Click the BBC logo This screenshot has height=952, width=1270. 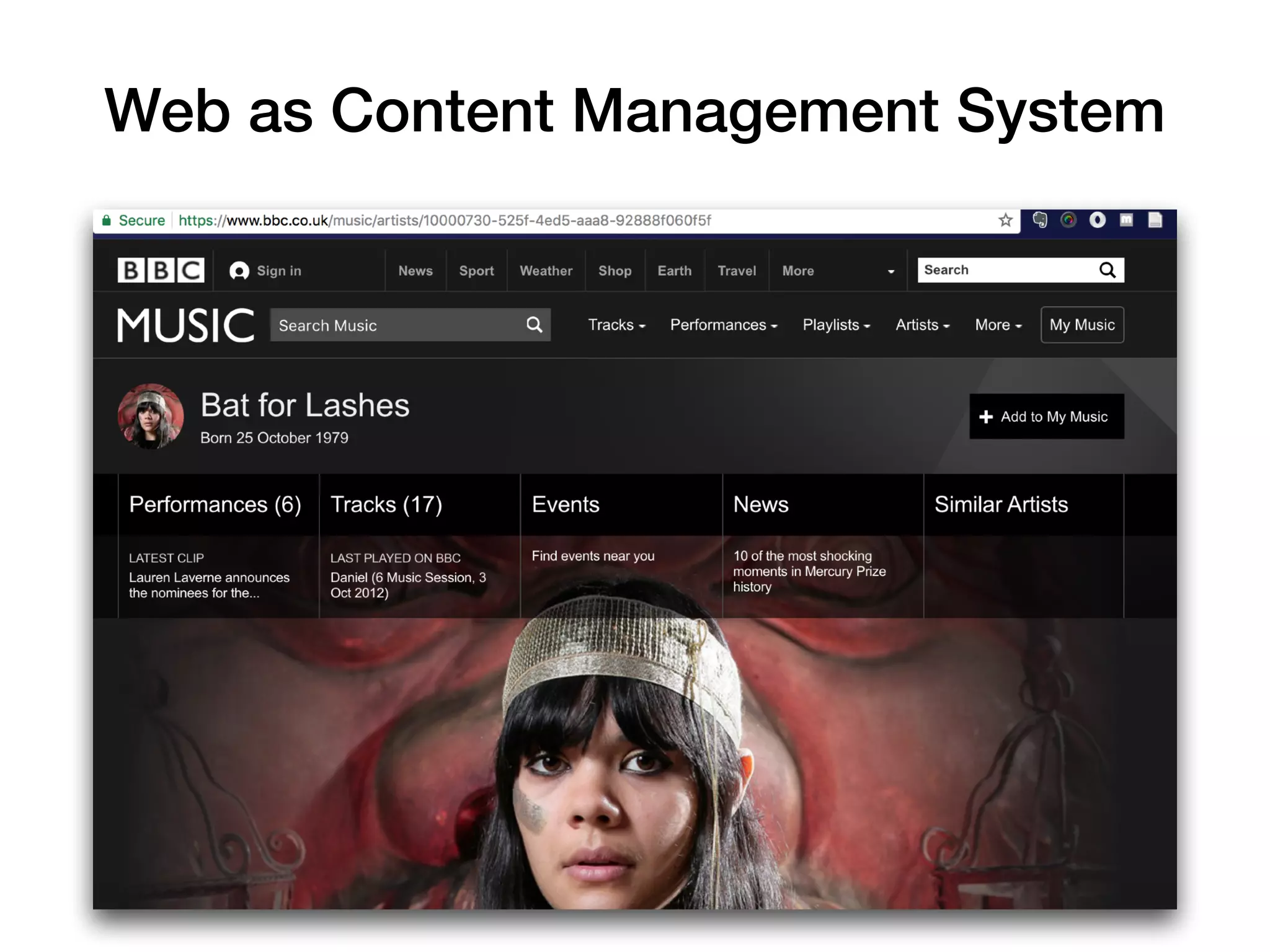(x=161, y=270)
